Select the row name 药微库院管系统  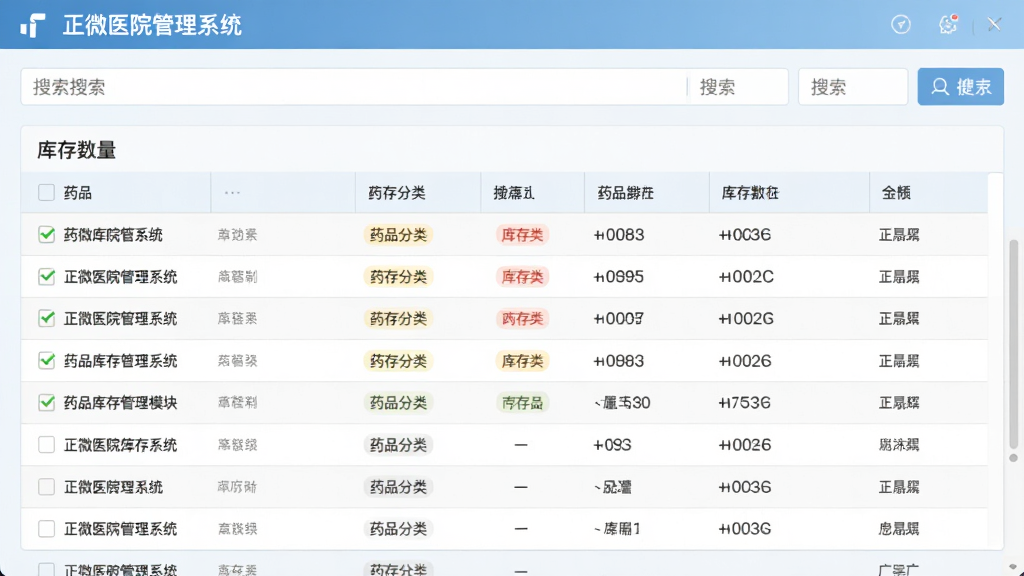pos(113,234)
